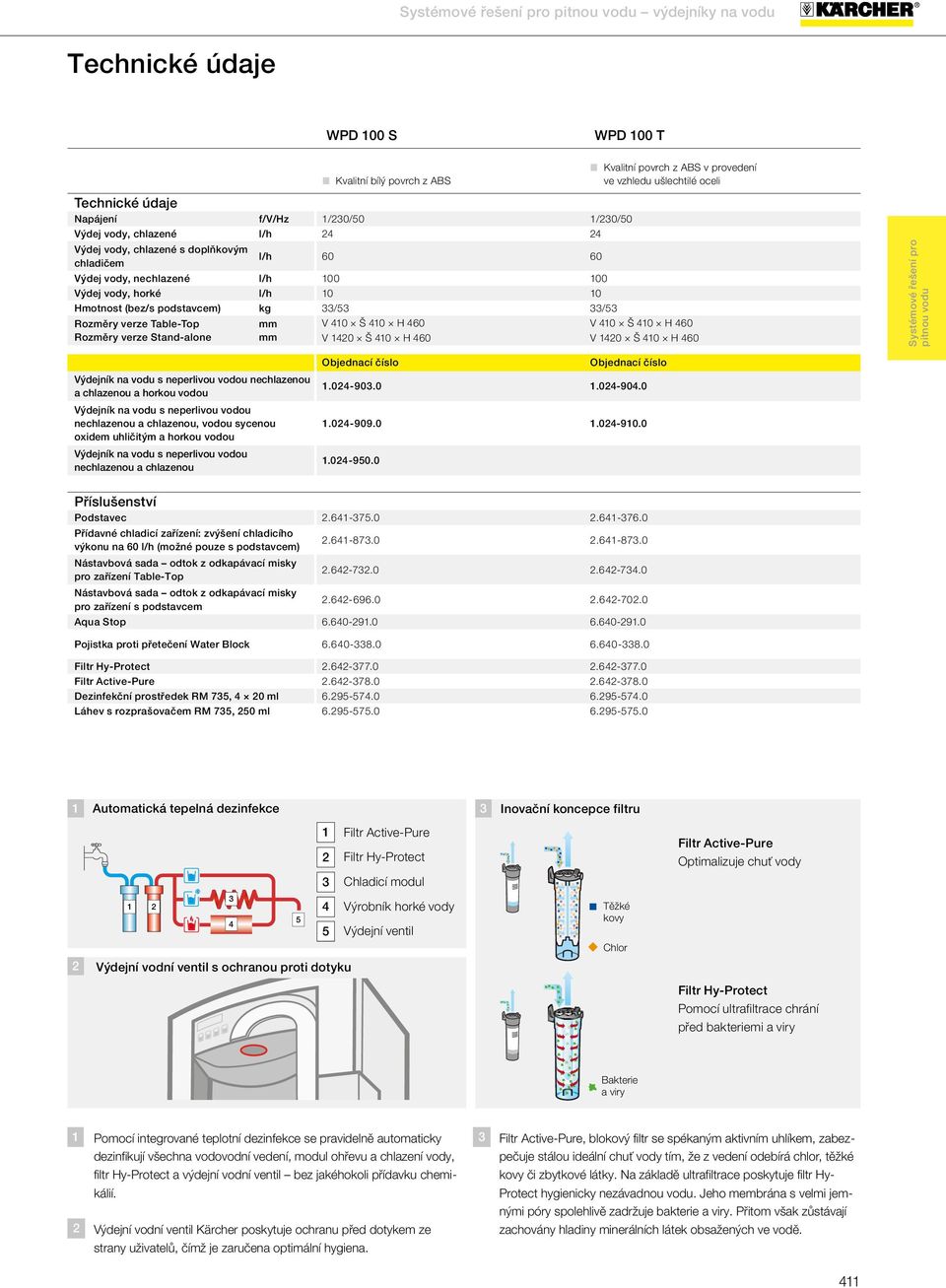Select part number 2.641-376.0

(619, 517)
